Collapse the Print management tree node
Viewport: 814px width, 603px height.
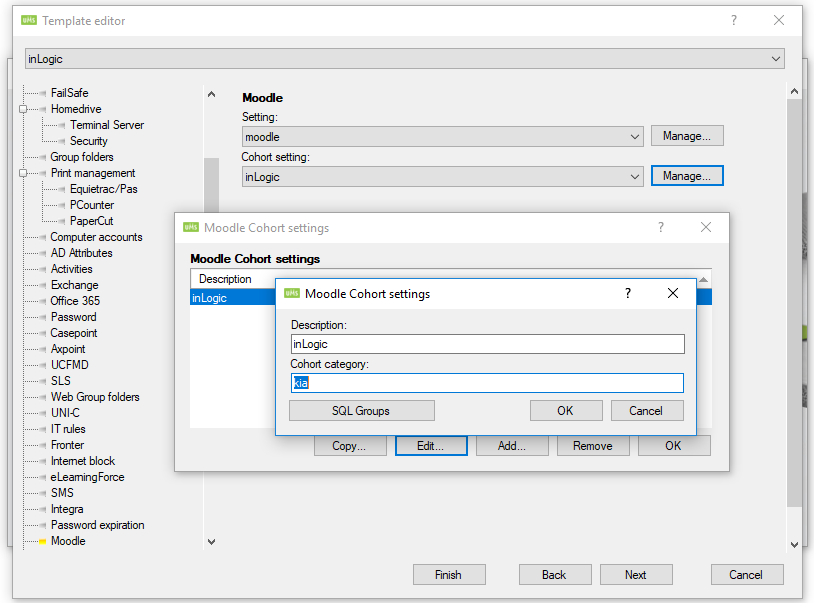tap(23, 173)
